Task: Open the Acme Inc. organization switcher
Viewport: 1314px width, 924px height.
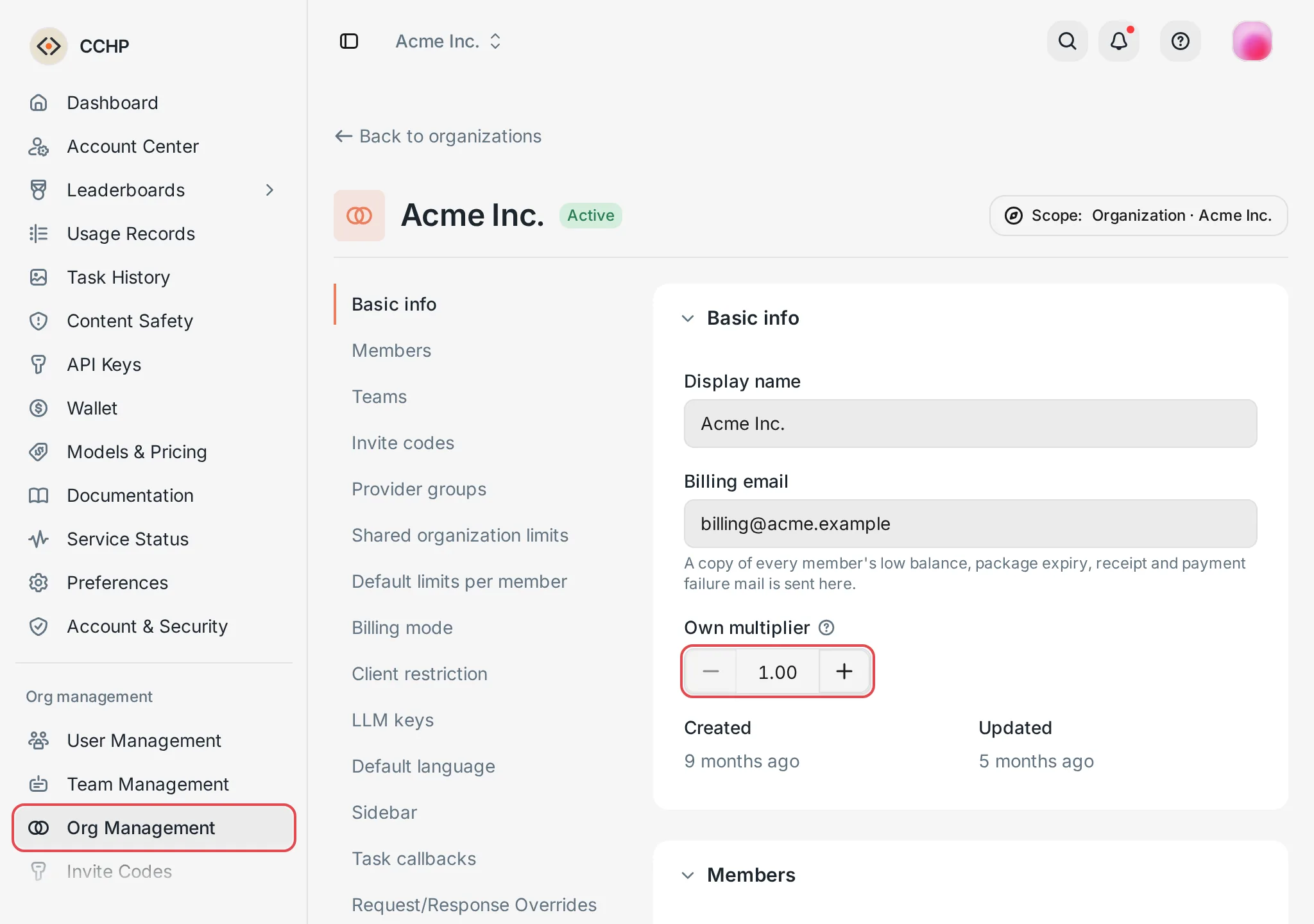Action: pos(448,41)
